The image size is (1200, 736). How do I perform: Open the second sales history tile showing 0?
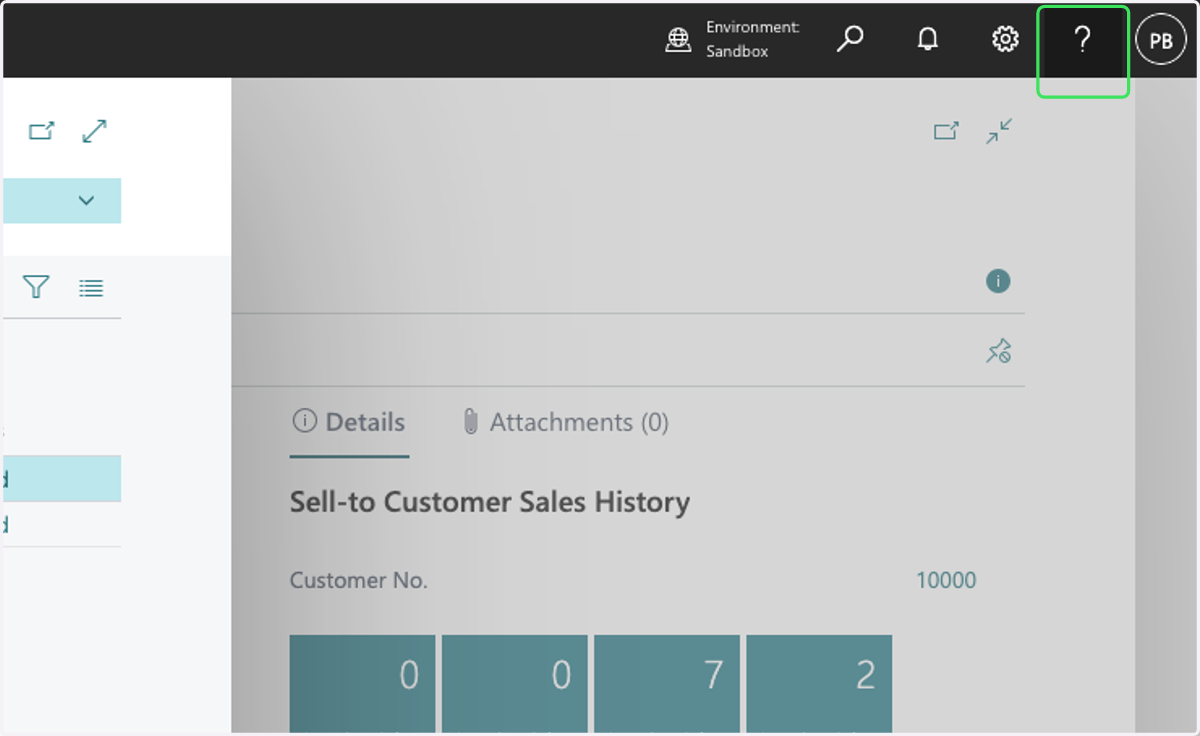coord(515,684)
